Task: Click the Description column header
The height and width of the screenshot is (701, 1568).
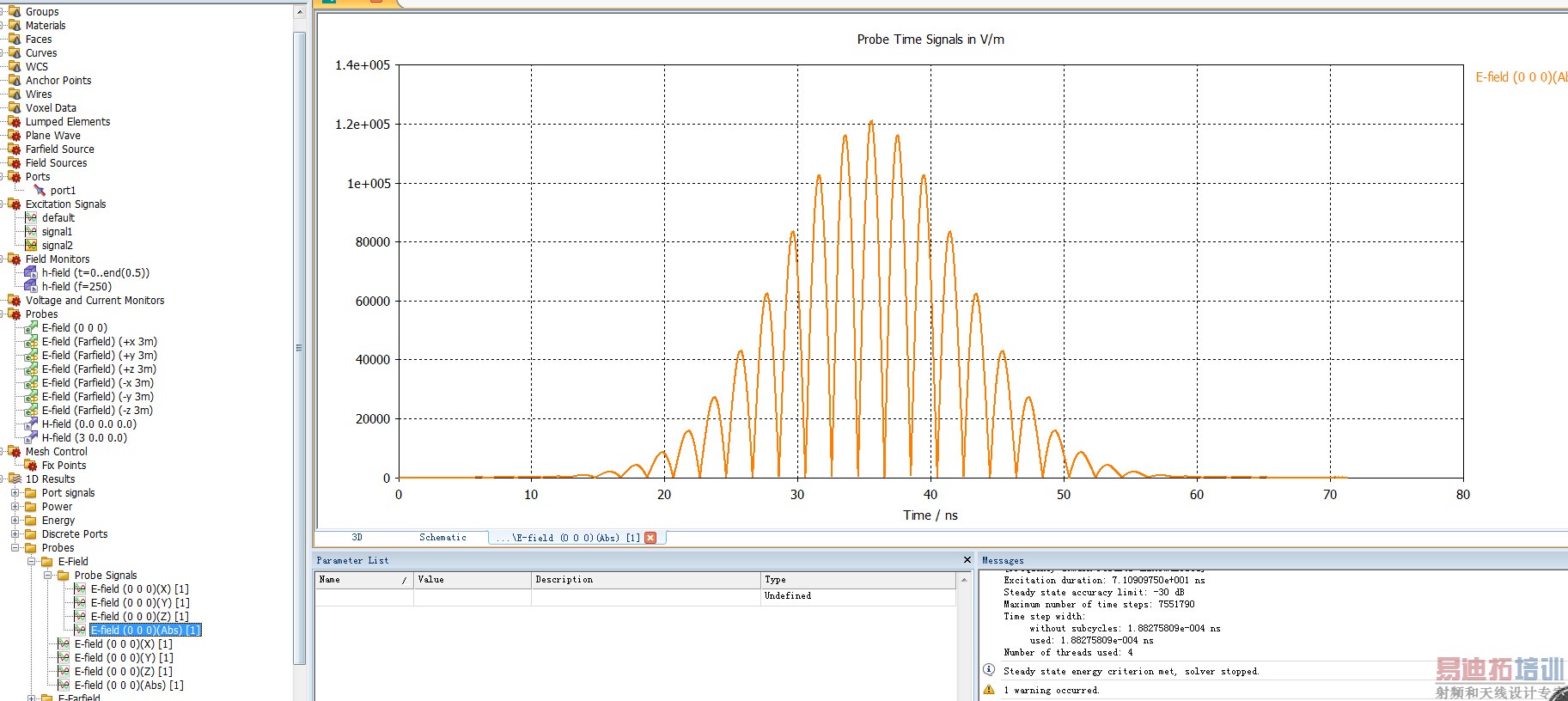Action: pos(646,580)
